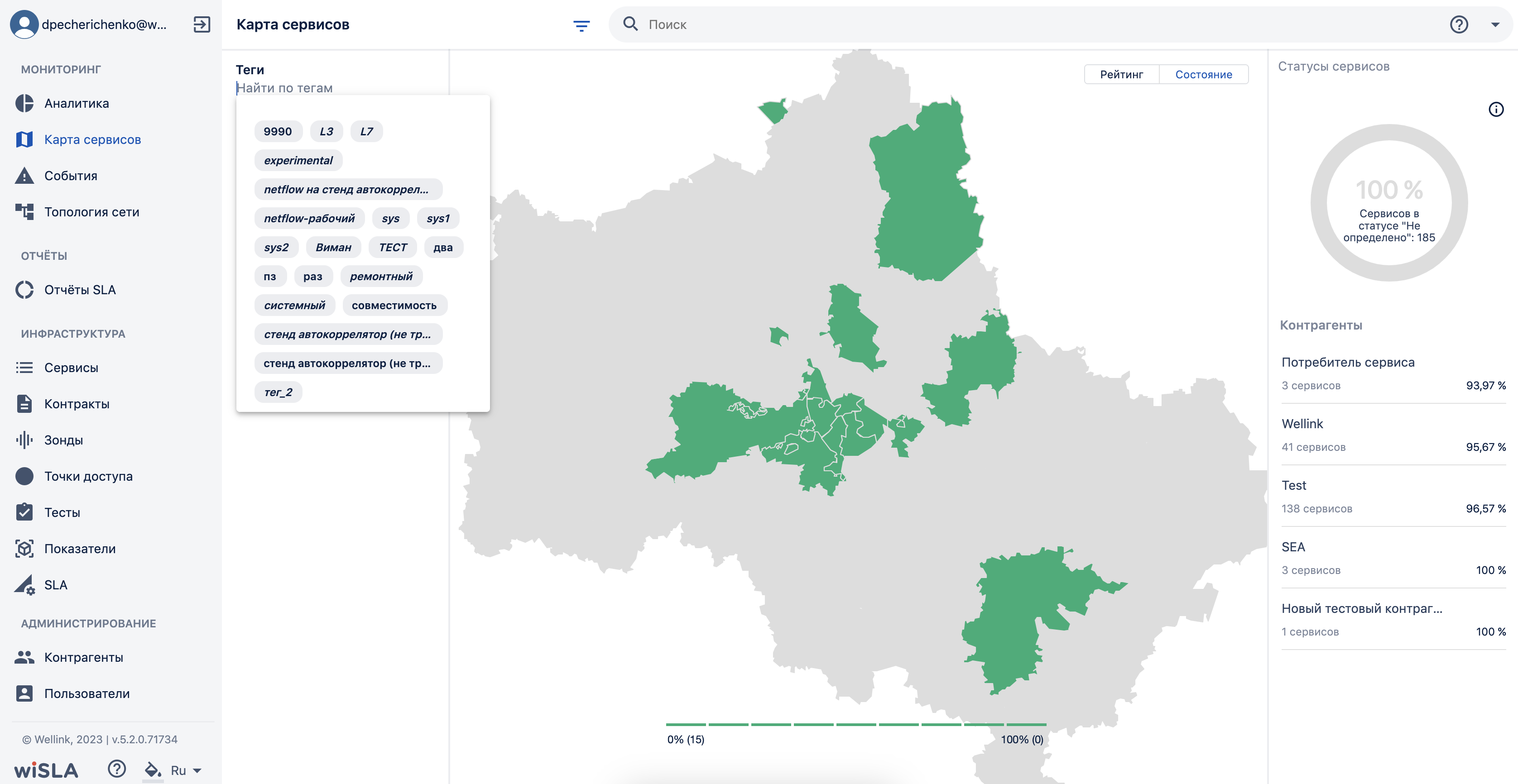Toggle the experimental tag filter
The width and height of the screenshot is (1518, 784).
(298, 160)
